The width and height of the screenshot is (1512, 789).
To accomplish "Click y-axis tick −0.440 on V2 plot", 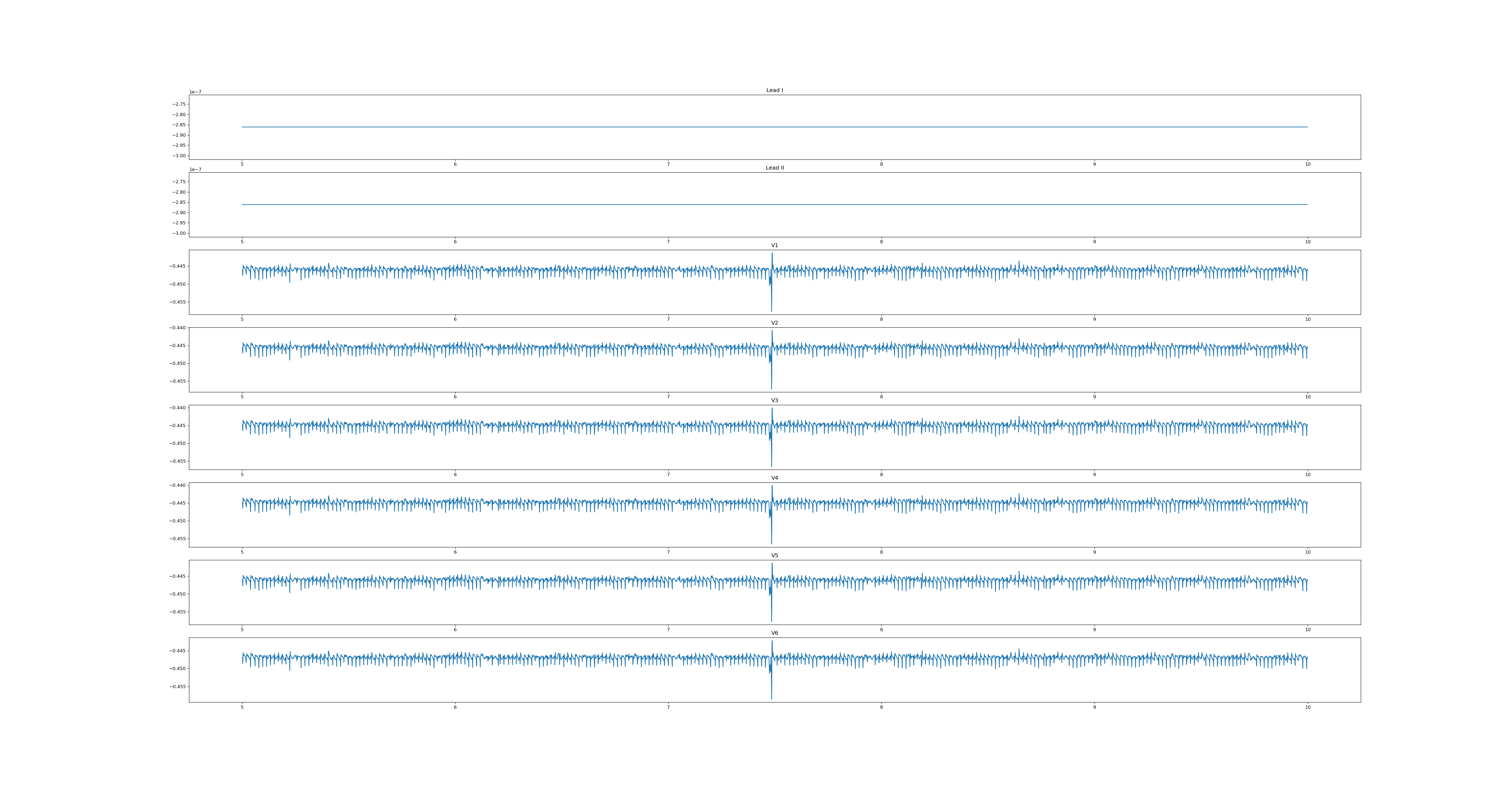I will coord(178,328).
